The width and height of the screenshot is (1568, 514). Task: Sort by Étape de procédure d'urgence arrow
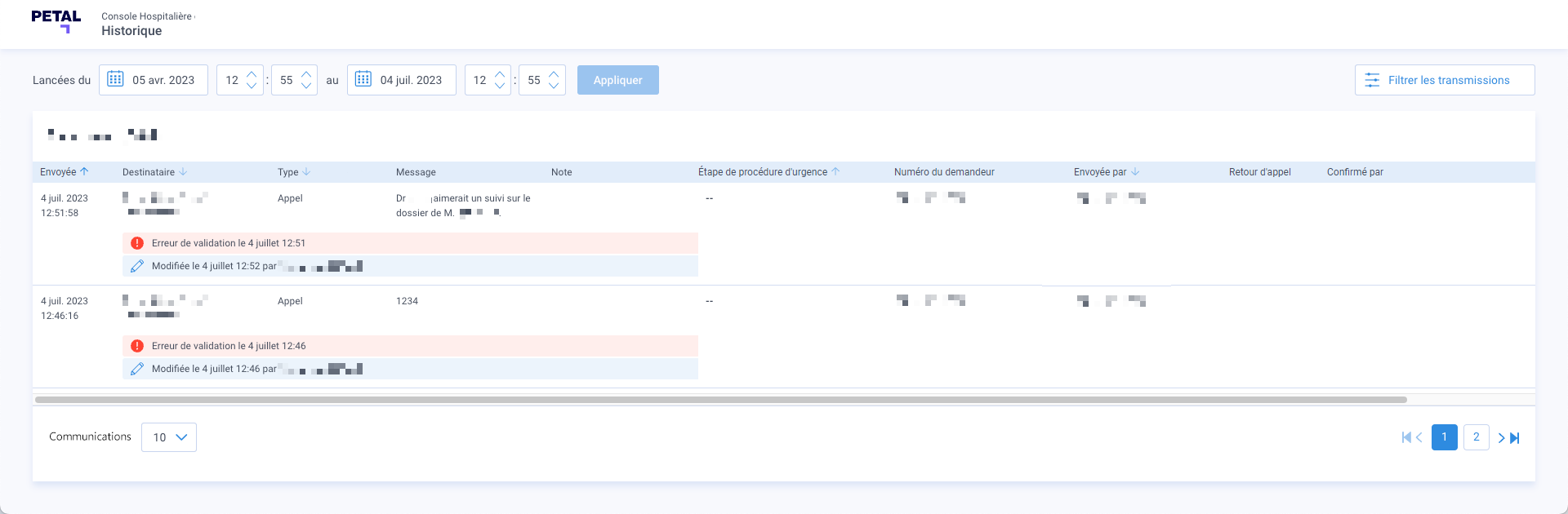(x=835, y=171)
